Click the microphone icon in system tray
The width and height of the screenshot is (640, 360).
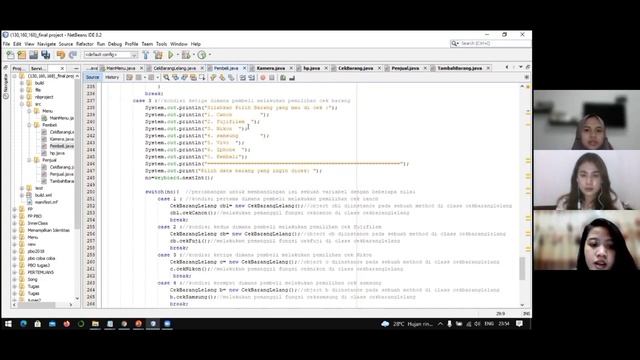[449, 324]
